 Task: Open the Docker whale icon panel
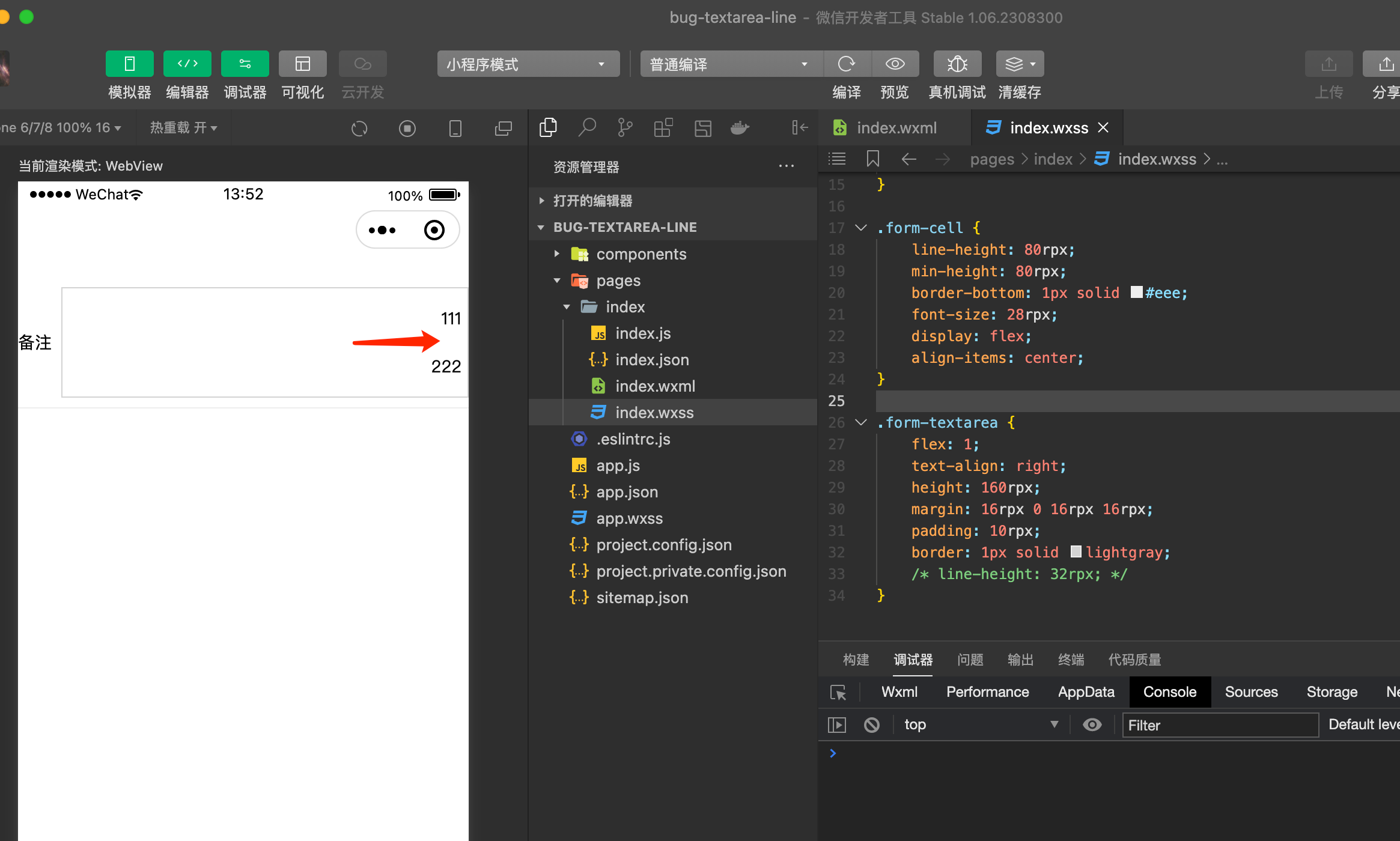click(x=740, y=127)
